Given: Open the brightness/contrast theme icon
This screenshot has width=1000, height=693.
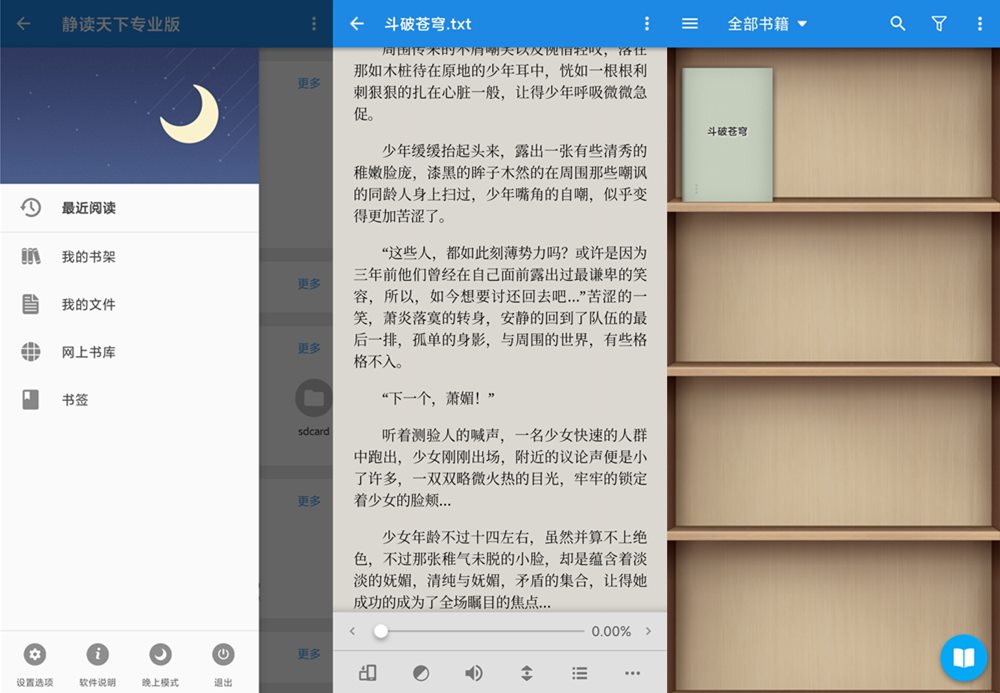Looking at the screenshot, I should pyautogui.click(x=421, y=673).
